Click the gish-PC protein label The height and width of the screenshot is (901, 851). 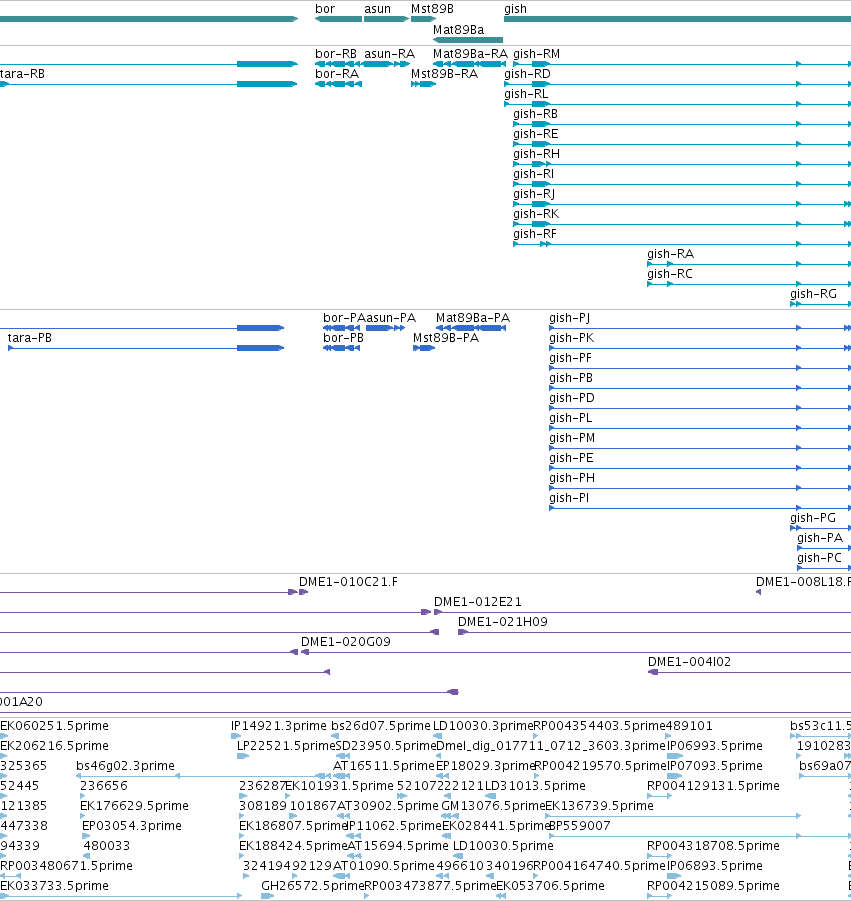819,558
